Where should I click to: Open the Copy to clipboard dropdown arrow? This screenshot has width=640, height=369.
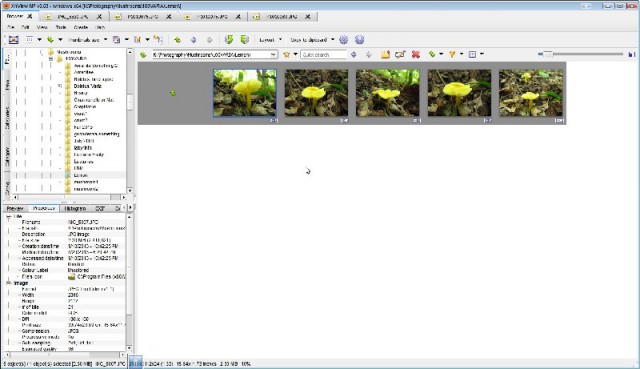click(332, 40)
